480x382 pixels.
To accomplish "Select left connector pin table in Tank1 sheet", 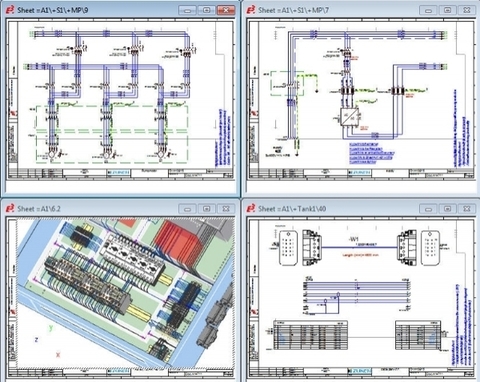I will (311, 335).
